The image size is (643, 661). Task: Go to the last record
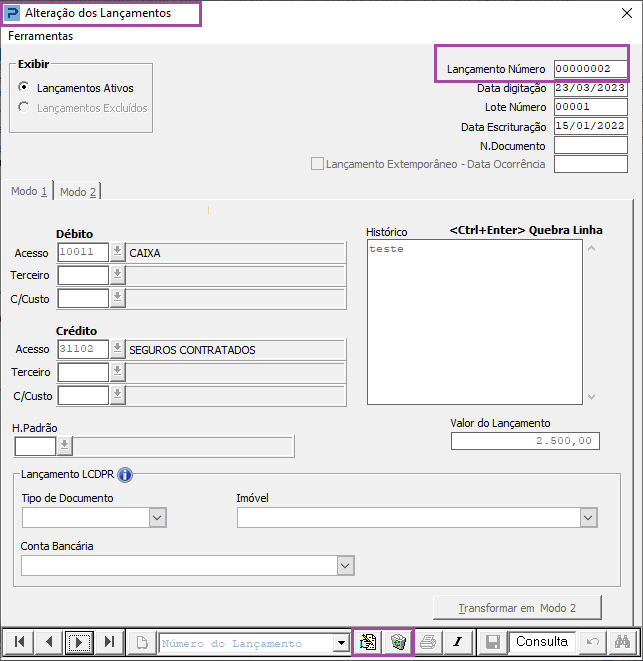pyautogui.click(x=109, y=642)
